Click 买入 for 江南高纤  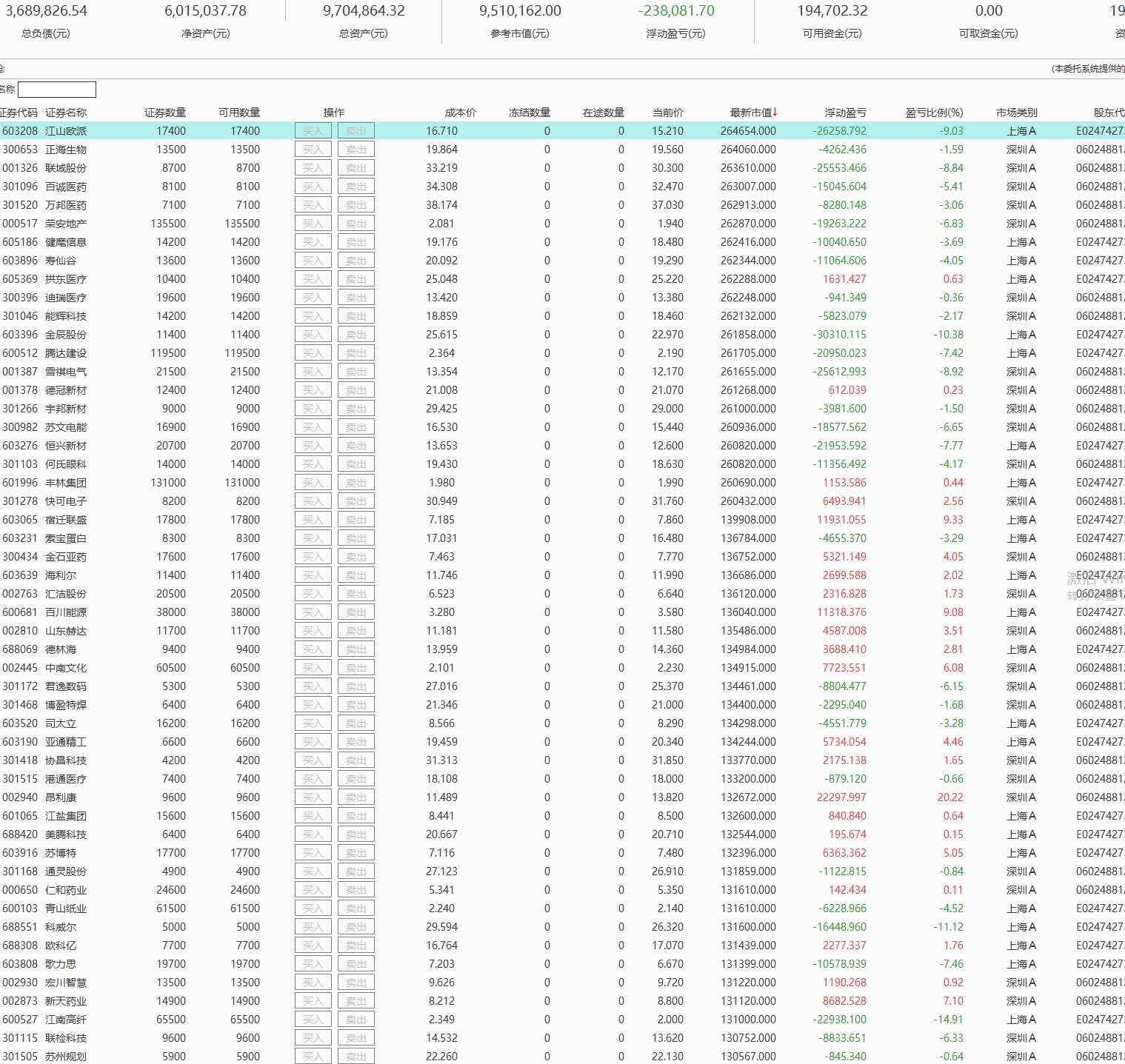(x=313, y=1020)
